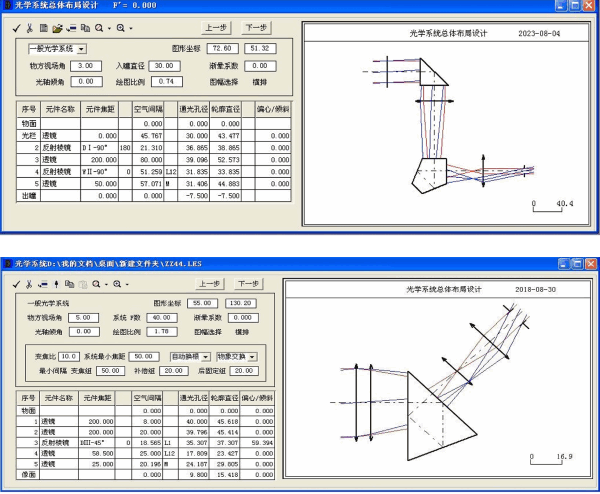This screenshot has height=494, width=600.
Task: Click the 变焦比 field showing 10.0
Action: pyautogui.click(x=68, y=356)
